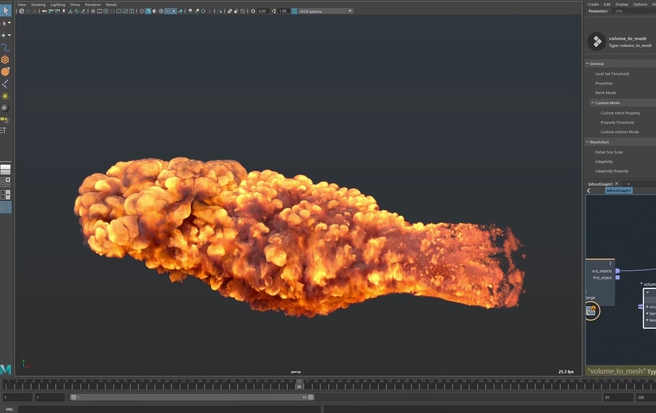This screenshot has height=413, width=656.
Task: Add a new graph tab
Action: tap(628, 184)
